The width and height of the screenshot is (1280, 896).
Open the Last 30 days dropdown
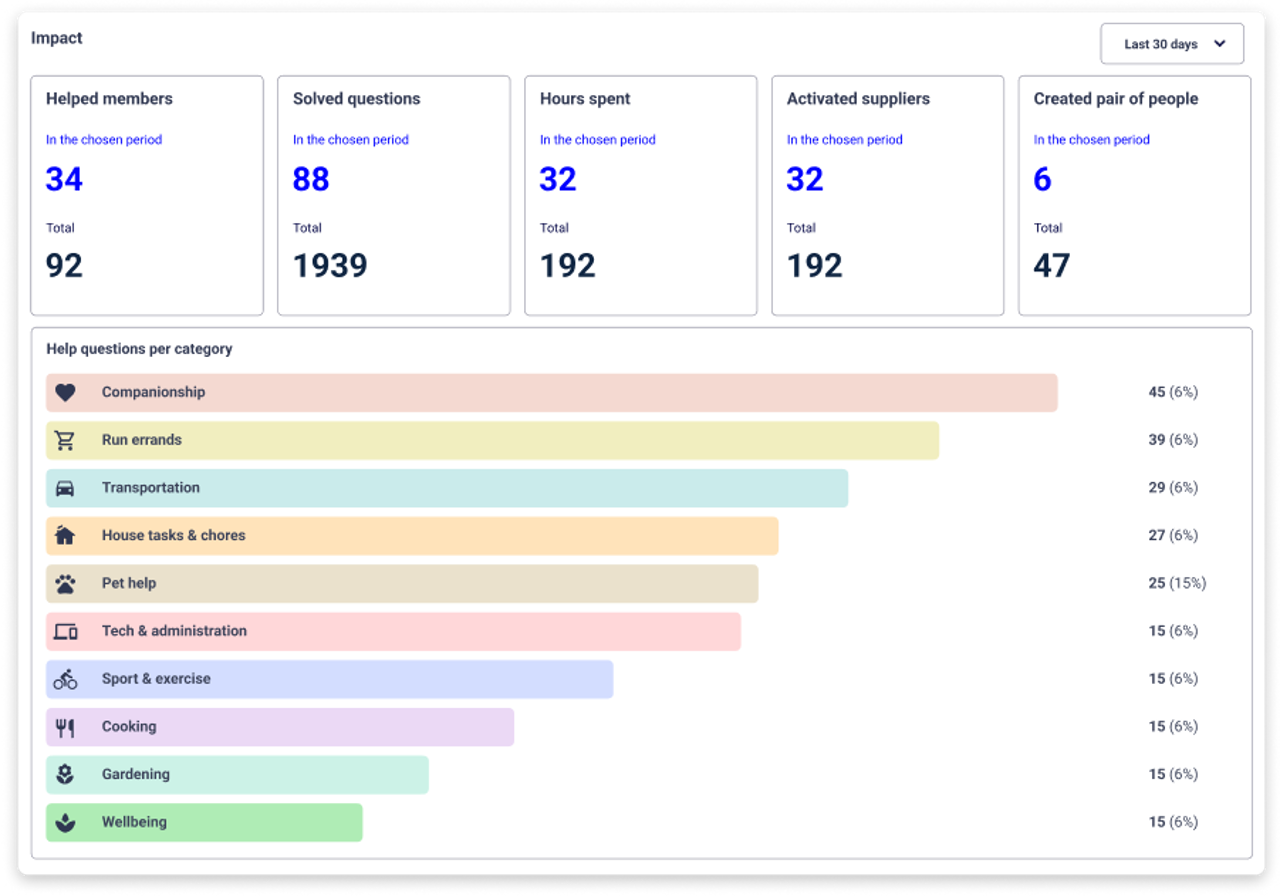(x=1172, y=44)
